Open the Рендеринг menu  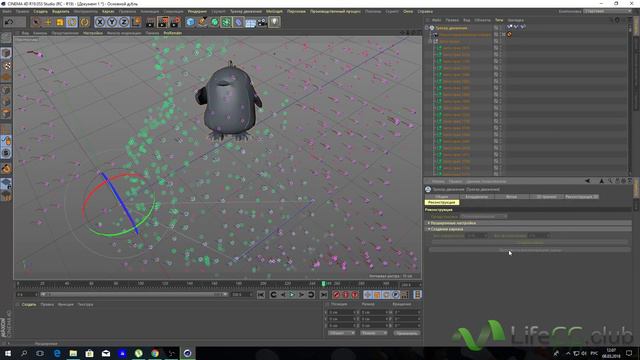coord(197,11)
